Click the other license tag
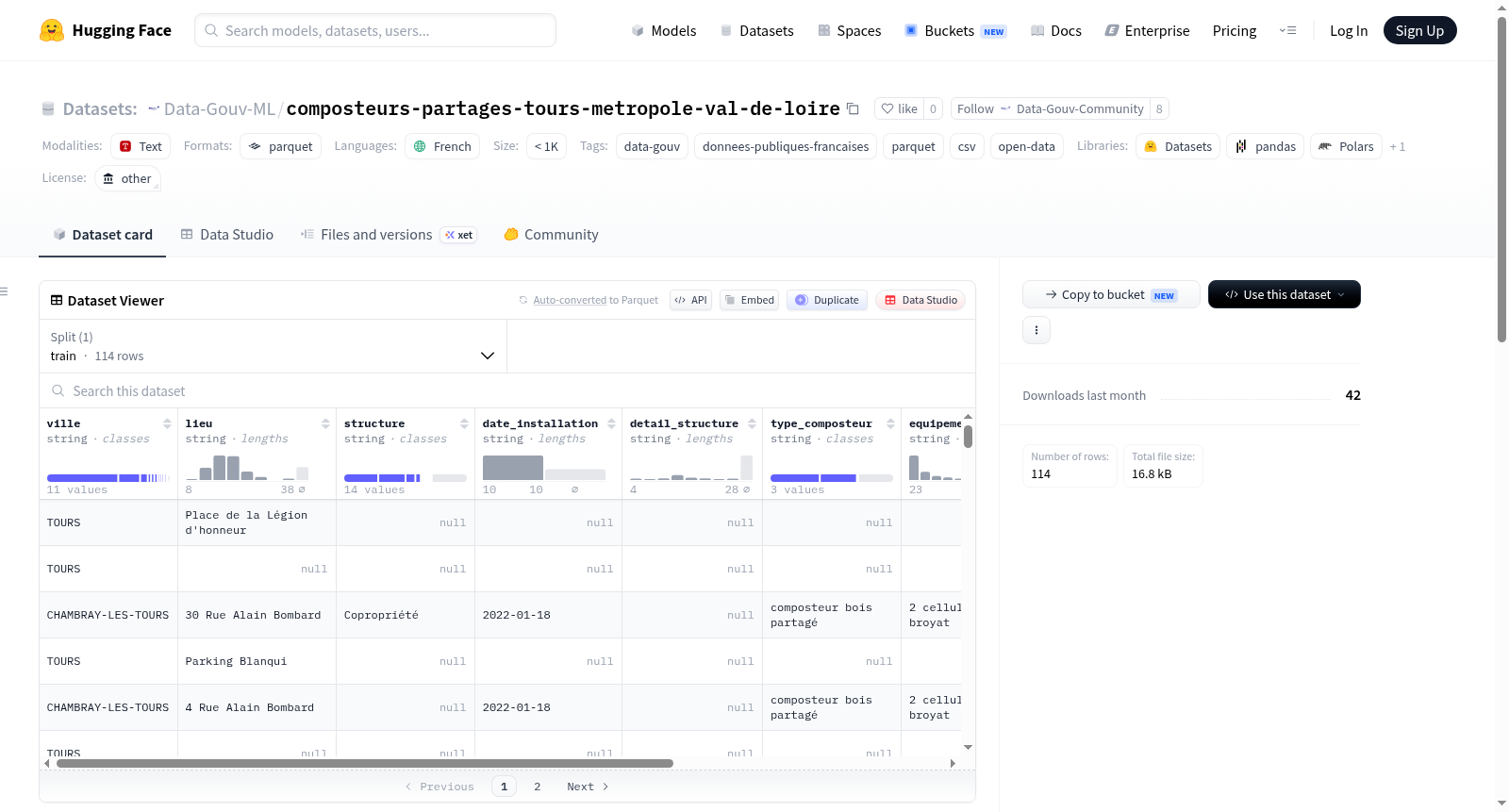 pyautogui.click(x=127, y=178)
